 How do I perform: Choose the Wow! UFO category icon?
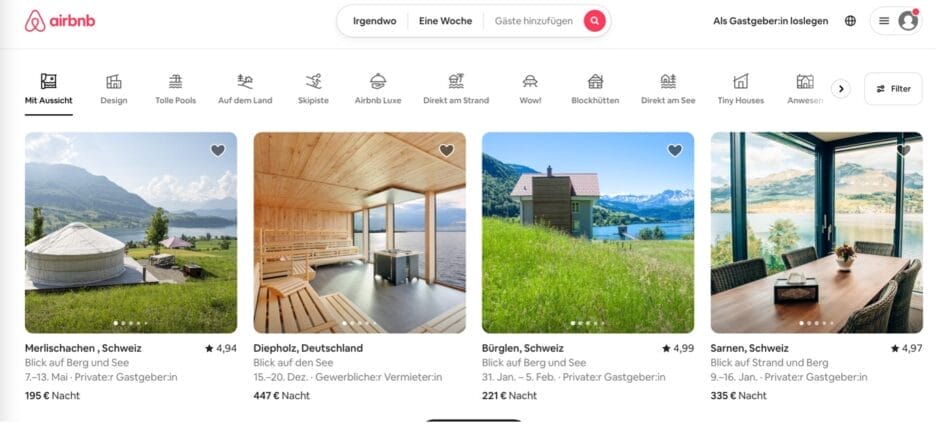click(529, 81)
